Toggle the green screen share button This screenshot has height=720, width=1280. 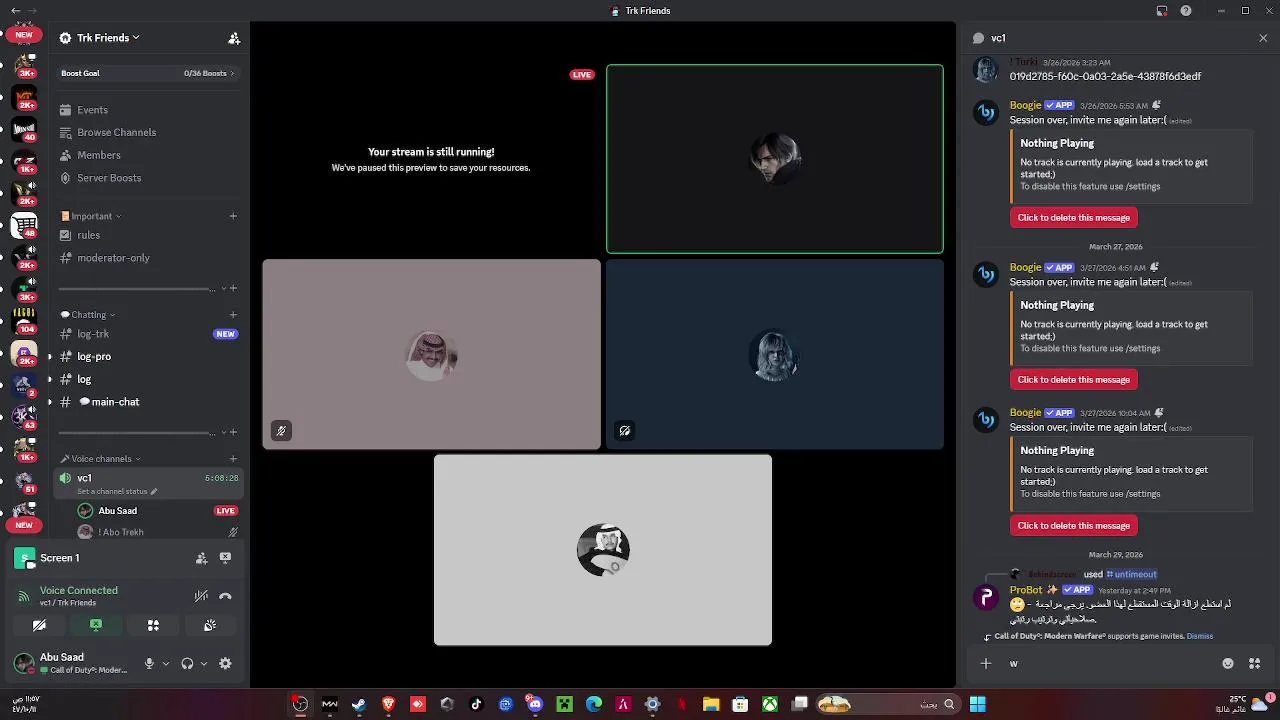click(x=96, y=625)
